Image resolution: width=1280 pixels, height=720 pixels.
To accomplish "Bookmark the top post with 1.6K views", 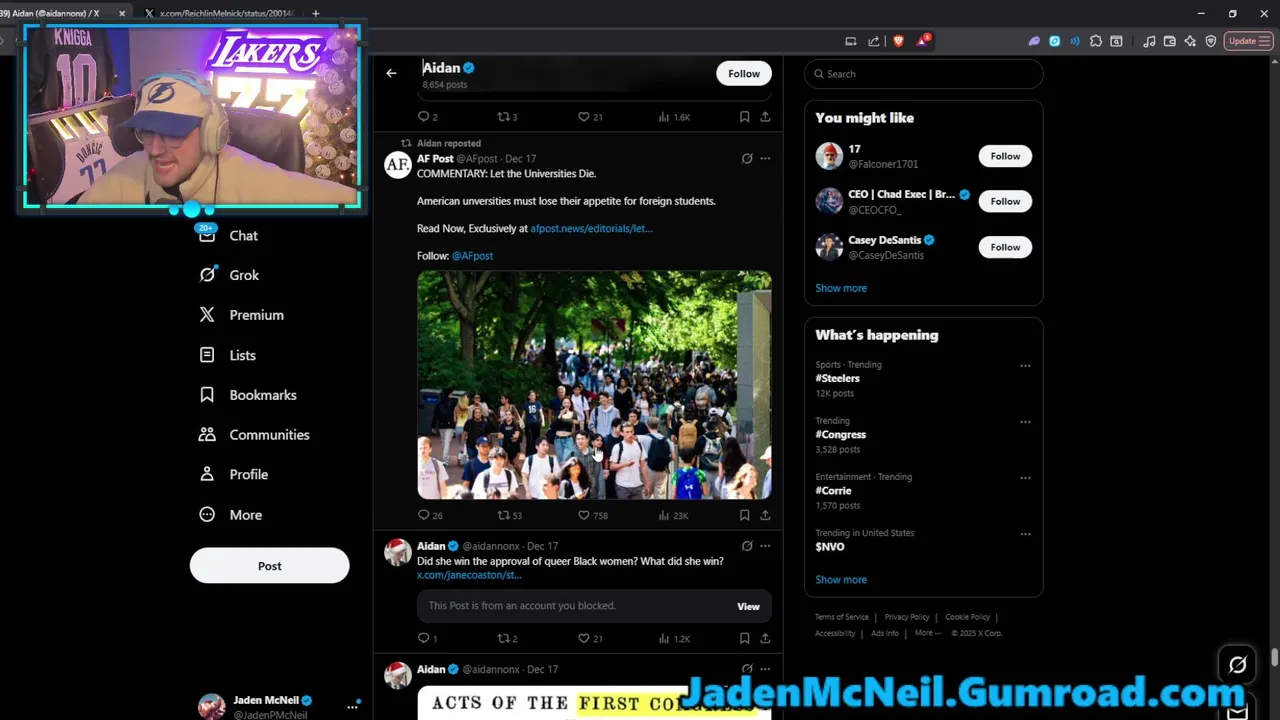I will (744, 117).
